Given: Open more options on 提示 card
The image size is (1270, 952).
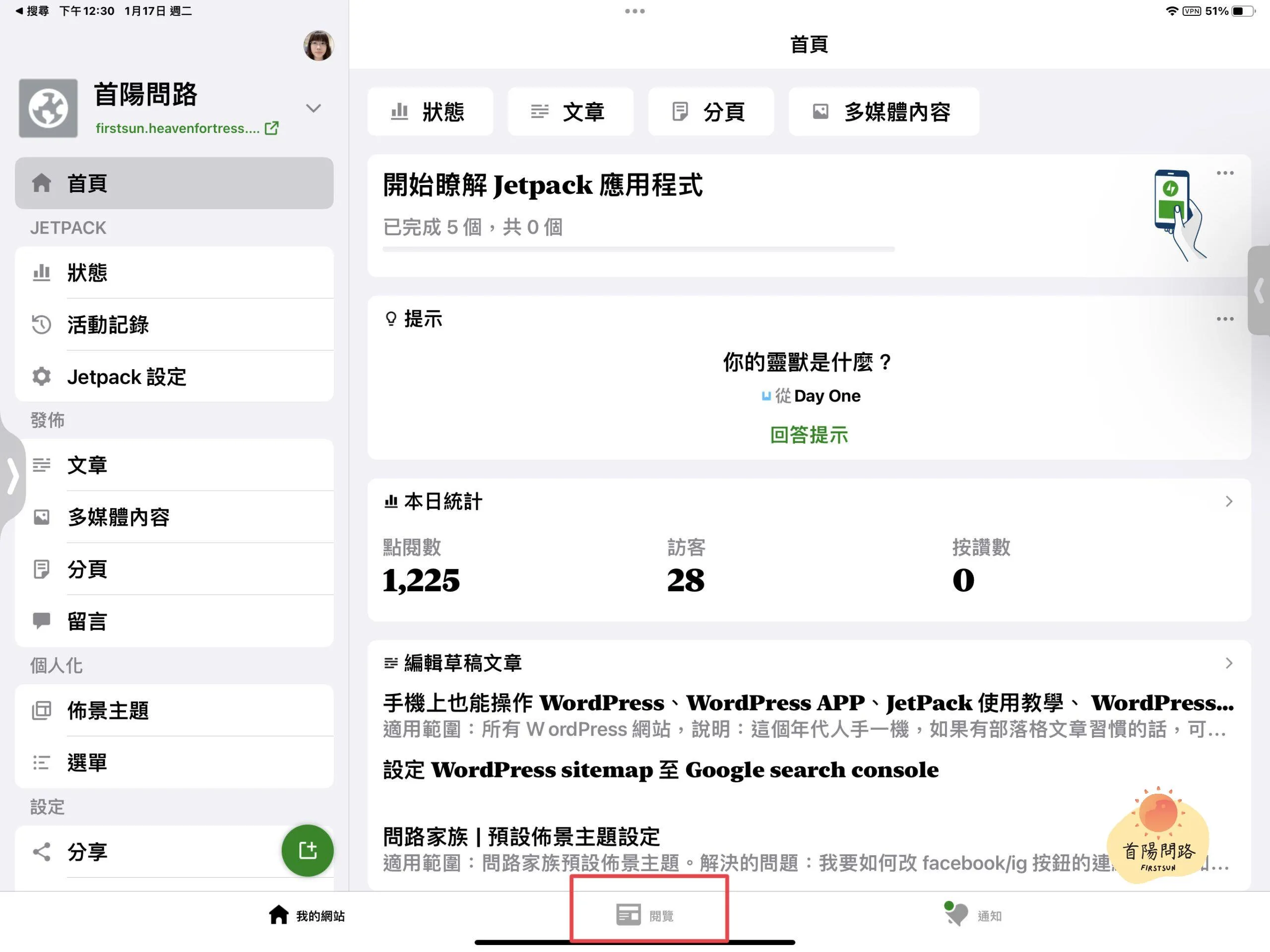Looking at the screenshot, I should (1225, 318).
